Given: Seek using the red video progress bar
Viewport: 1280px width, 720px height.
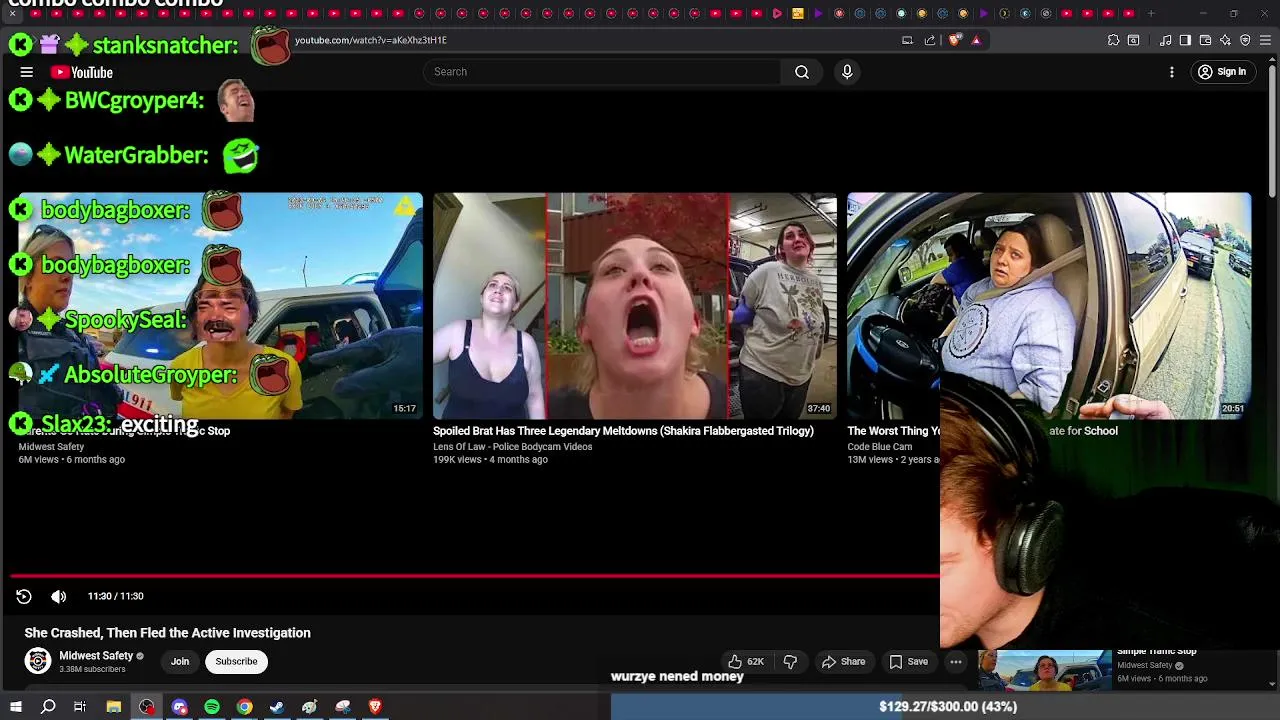Looking at the screenshot, I should [475, 575].
